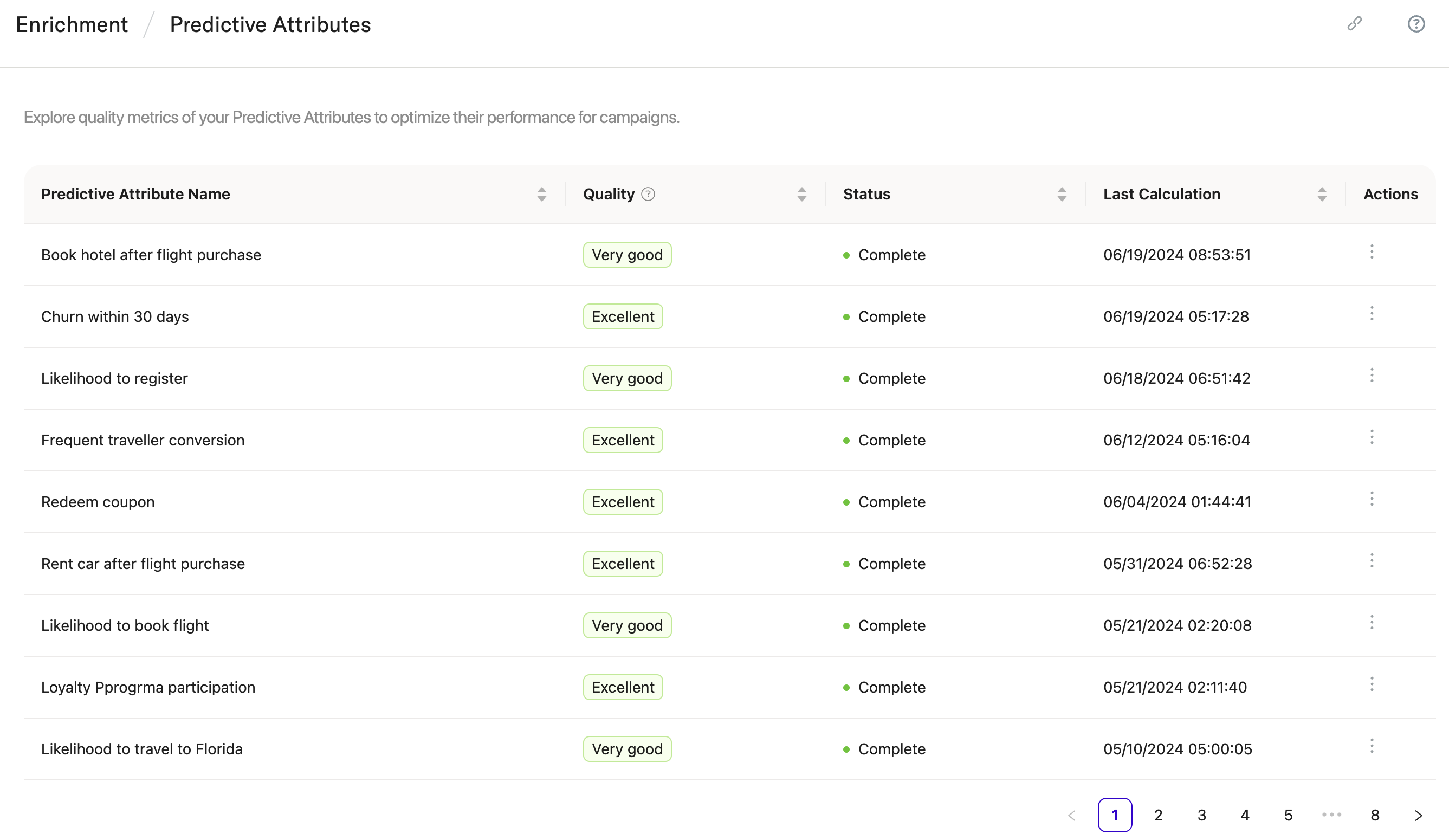
Task: Click the link/share icon top right
Action: (1355, 24)
